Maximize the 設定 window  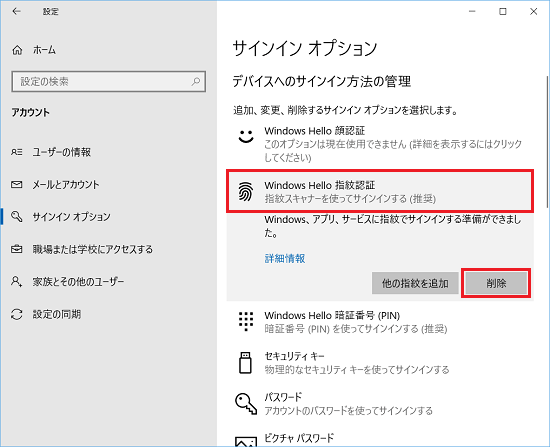503,12
